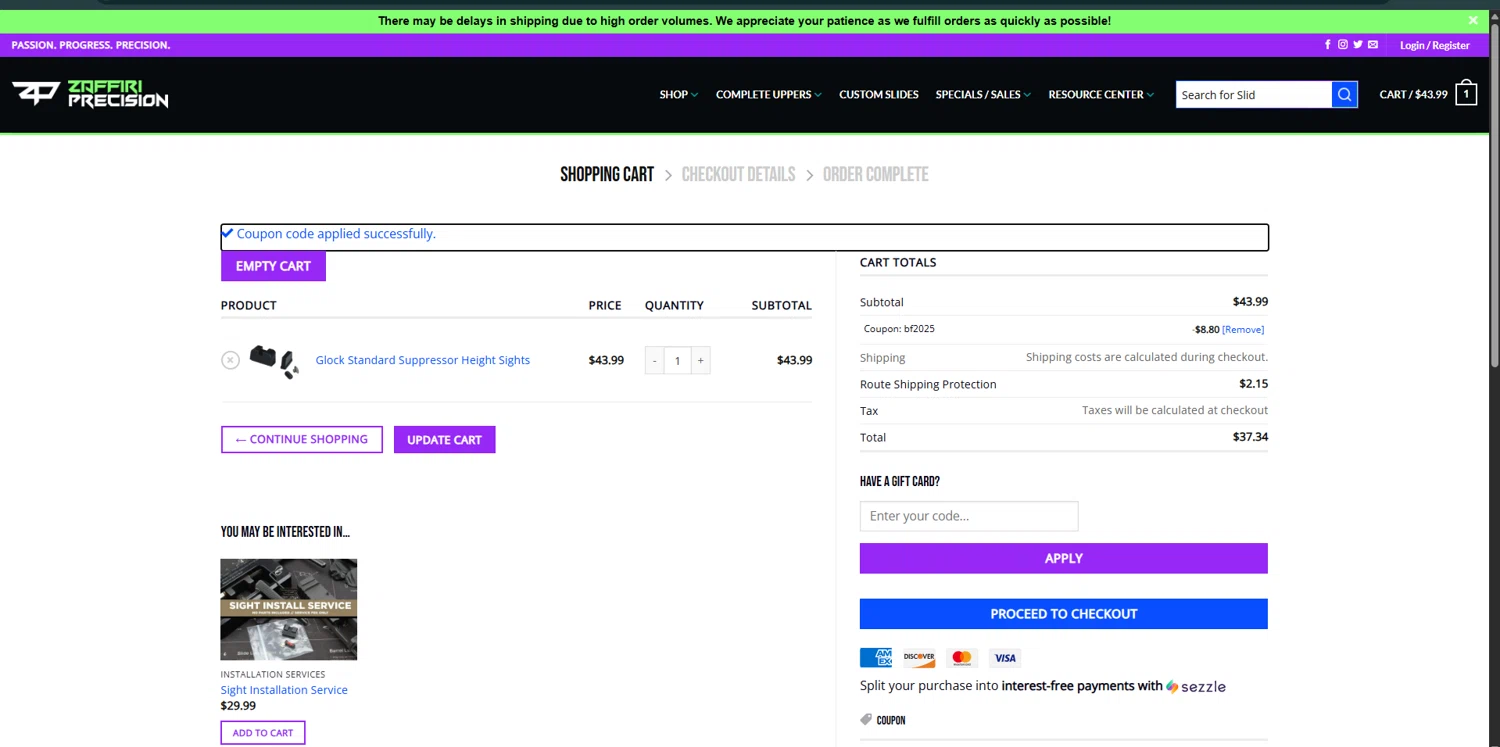
Task: Click the 'Coupon code applied successfully.' message
Action: (x=336, y=234)
